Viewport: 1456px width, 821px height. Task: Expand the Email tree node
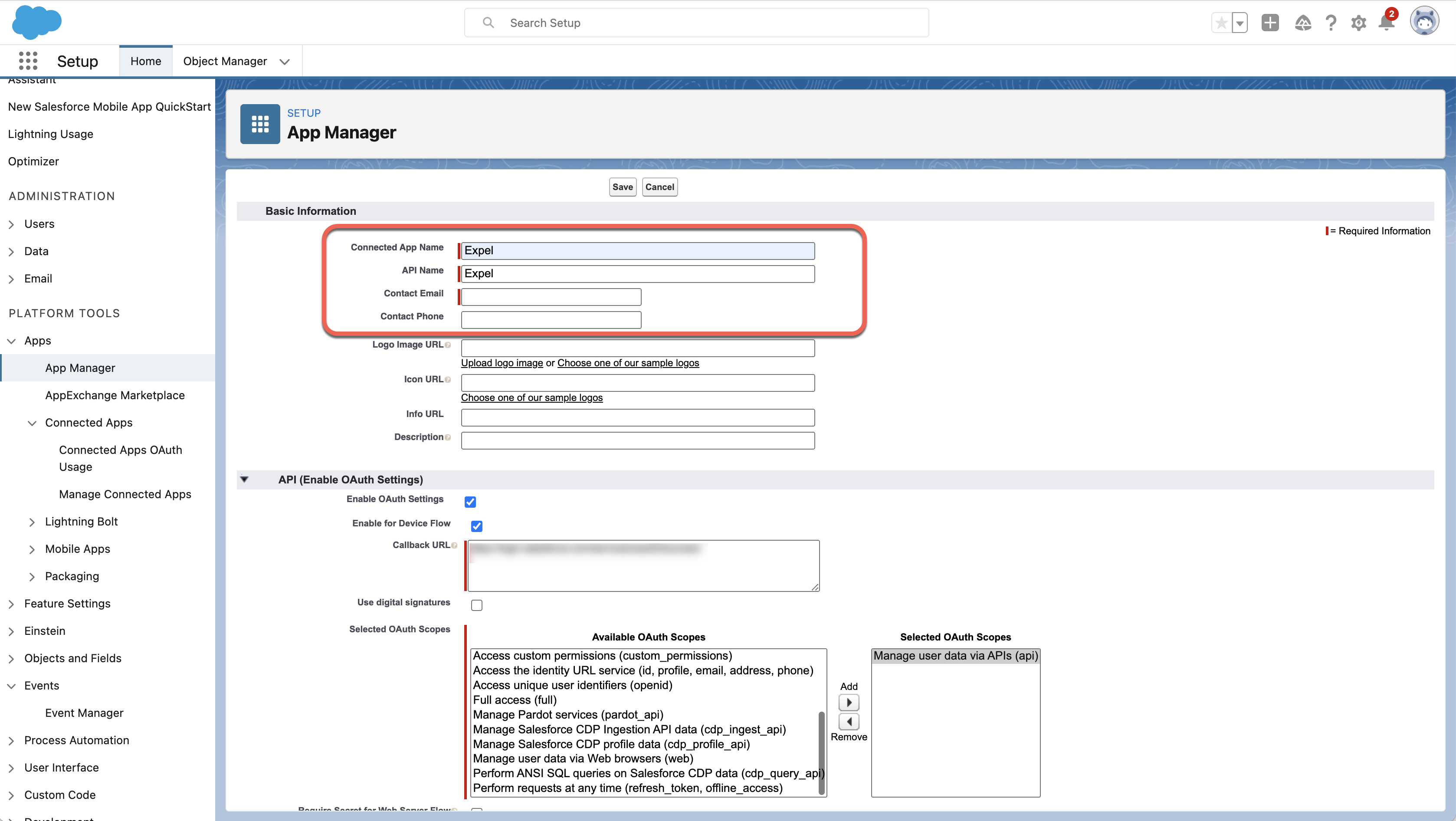pos(11,279)
